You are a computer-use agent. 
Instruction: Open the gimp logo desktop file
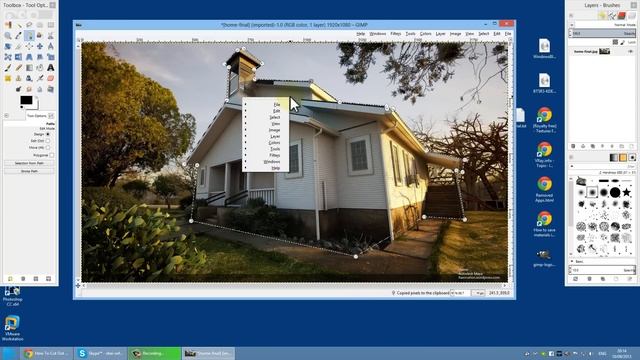(544, 258)
